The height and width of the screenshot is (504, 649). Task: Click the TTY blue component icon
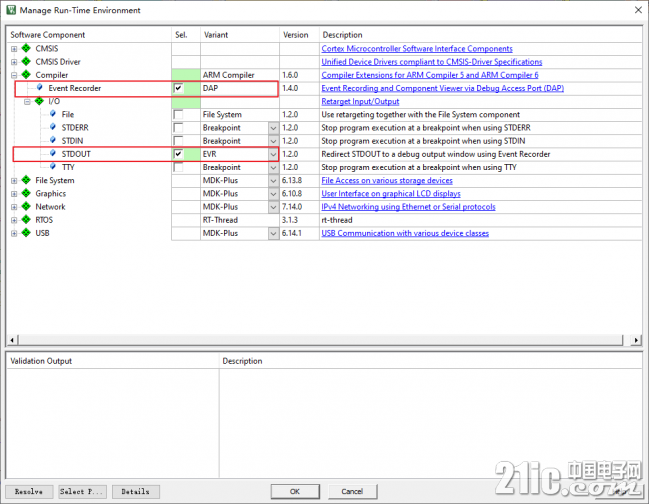pyautogui.click(x=53, y=167)
